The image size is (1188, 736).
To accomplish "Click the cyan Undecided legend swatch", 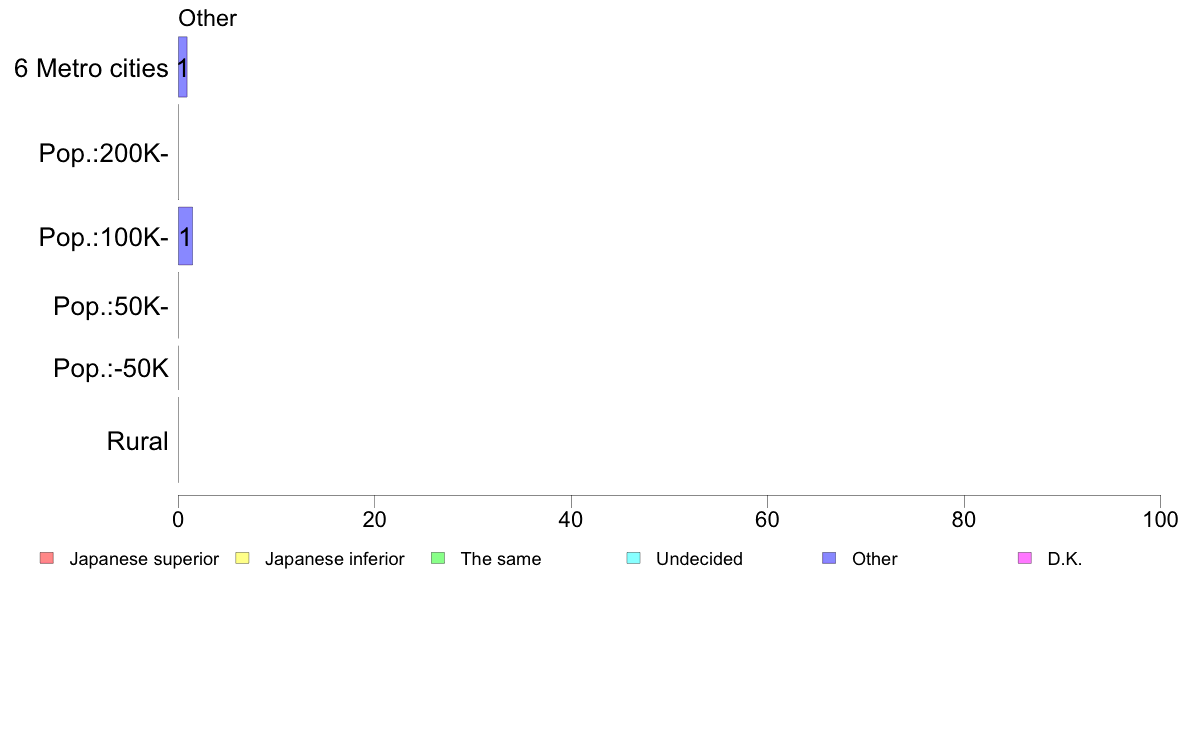I will coord(633,558).
